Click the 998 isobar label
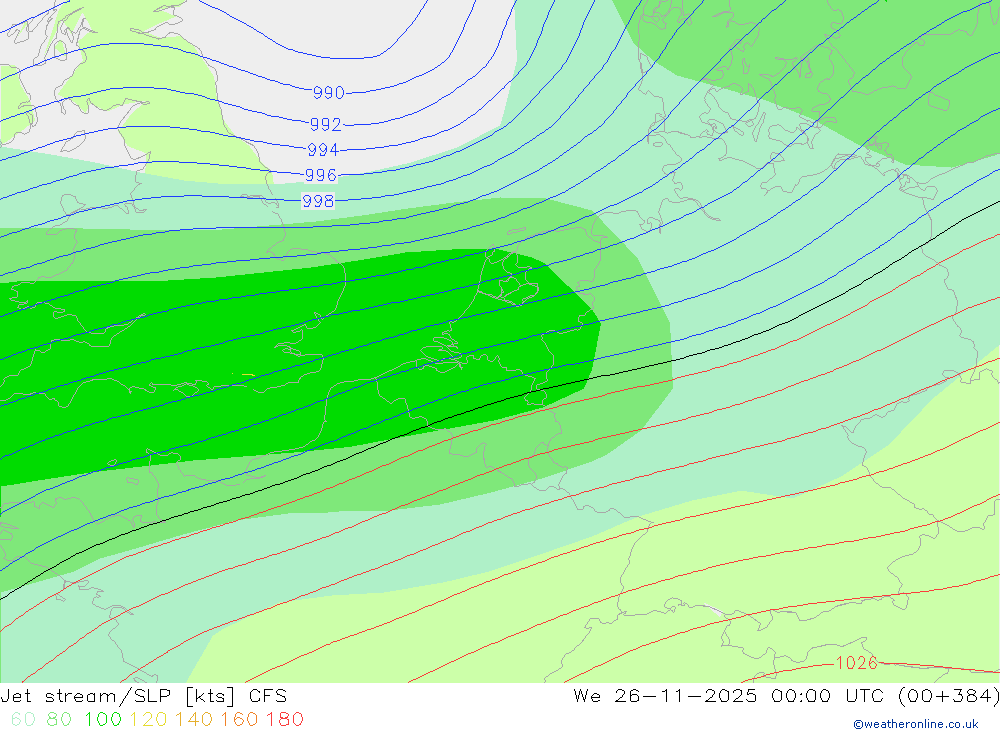 click(318, 202)
